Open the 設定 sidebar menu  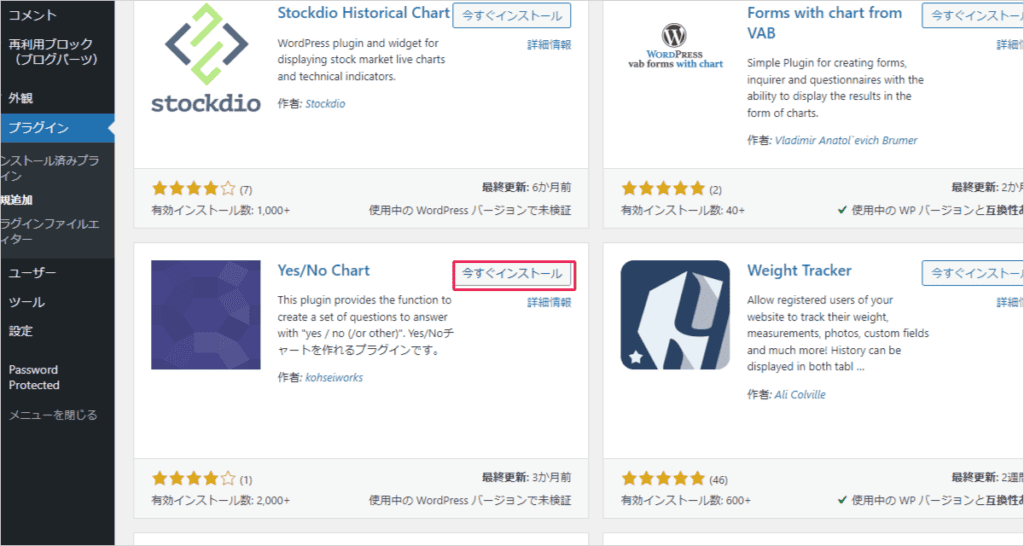[21, 330]
